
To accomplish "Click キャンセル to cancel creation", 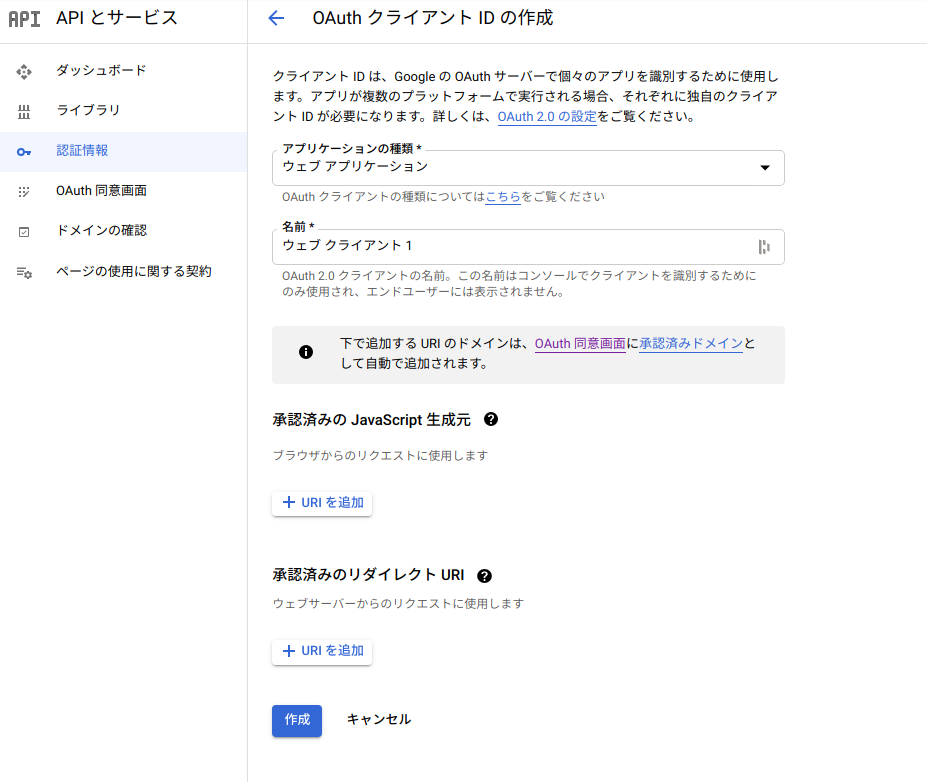I will pyautogui.click(x=377, y=719).
